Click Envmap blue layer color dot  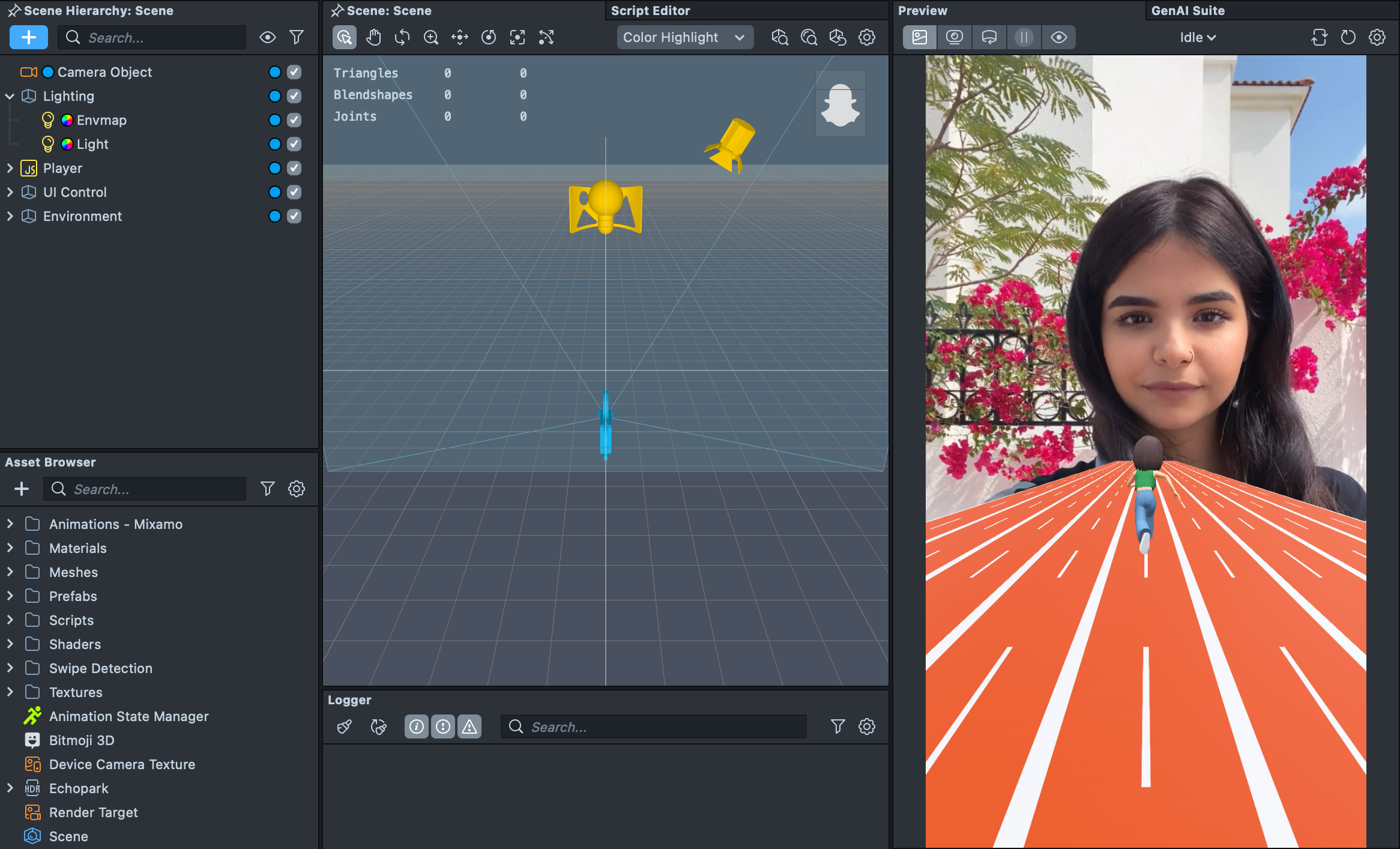pos(275,120)
